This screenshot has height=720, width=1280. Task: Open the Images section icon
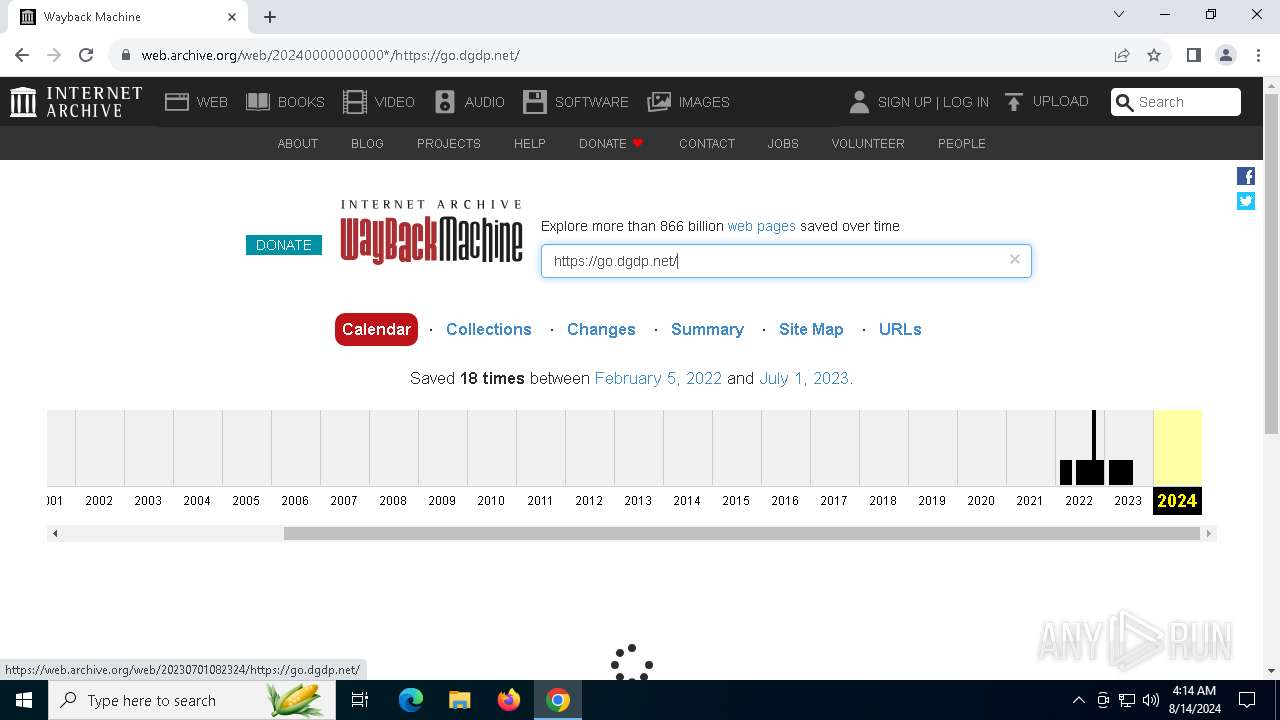659,101
